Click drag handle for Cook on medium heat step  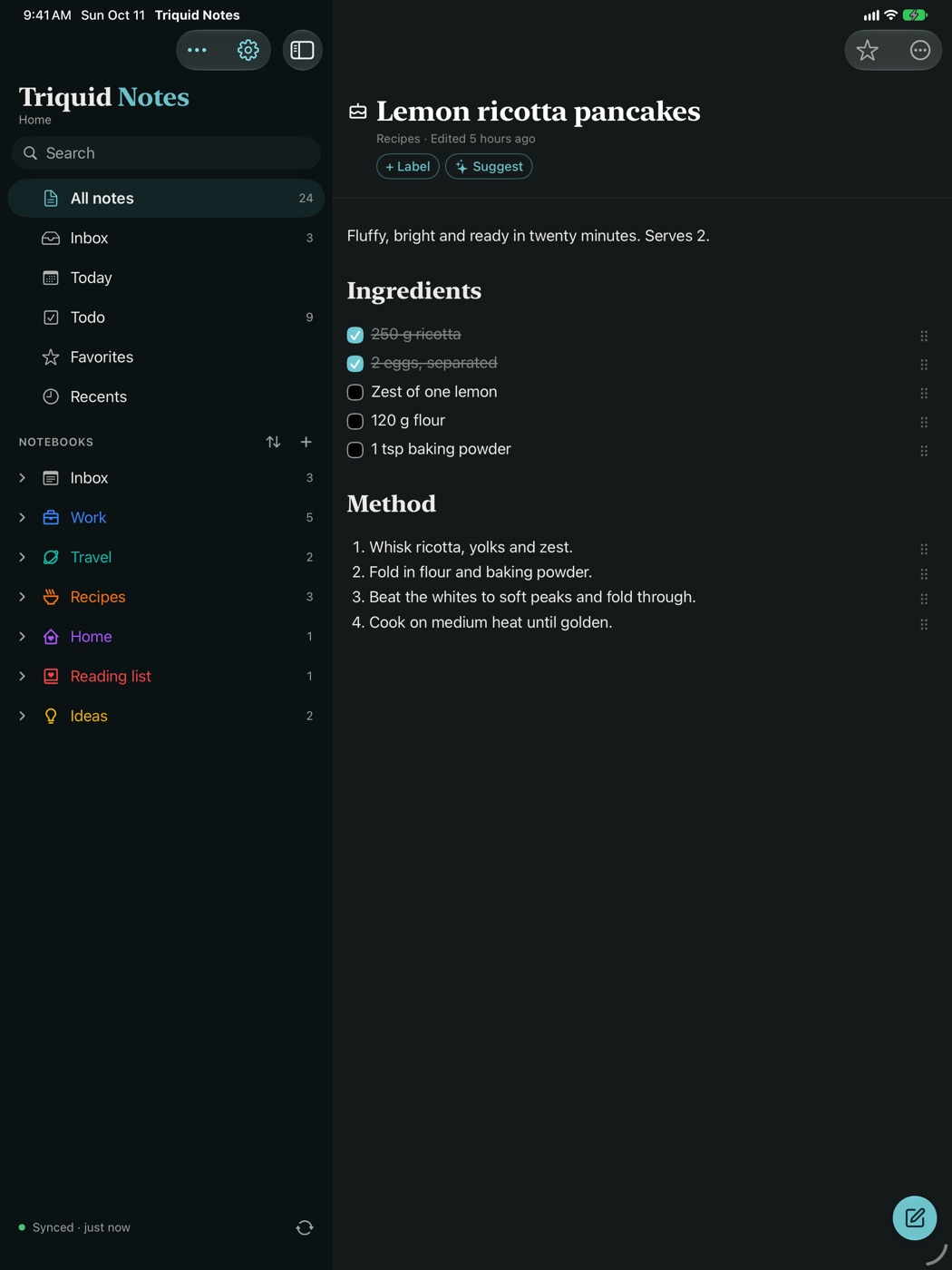(924, 624)
